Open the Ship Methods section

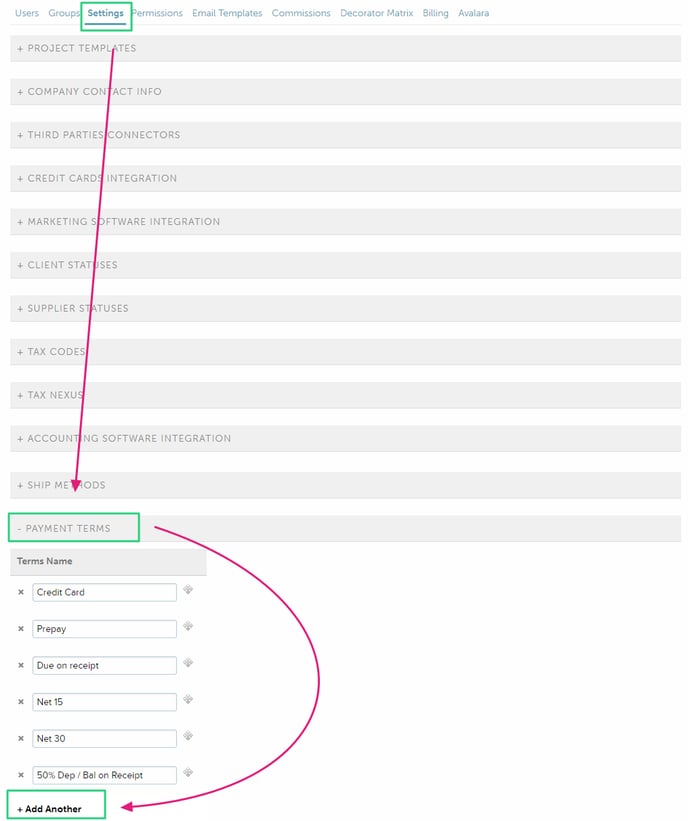61,485
